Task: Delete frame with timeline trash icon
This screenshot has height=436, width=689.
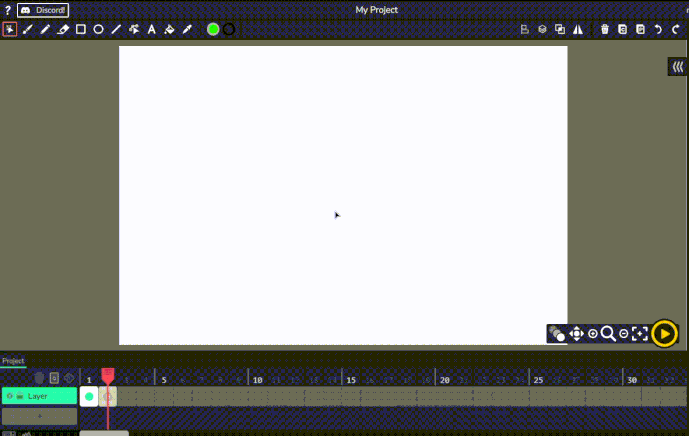Action: tap(39, 378)
